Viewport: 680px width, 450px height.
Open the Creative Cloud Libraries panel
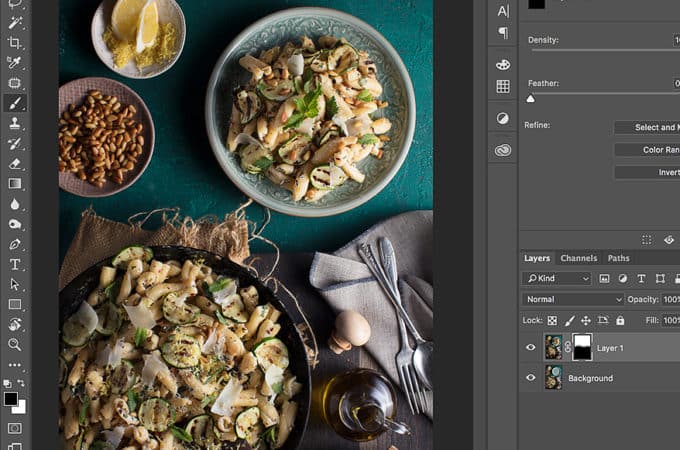click(503, 150)
